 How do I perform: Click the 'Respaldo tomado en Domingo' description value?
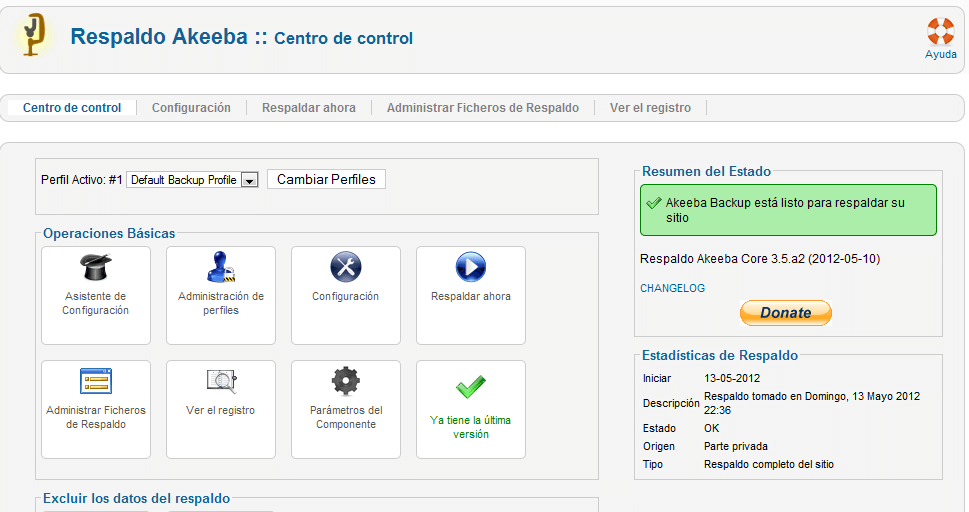(x=811, y=403)
